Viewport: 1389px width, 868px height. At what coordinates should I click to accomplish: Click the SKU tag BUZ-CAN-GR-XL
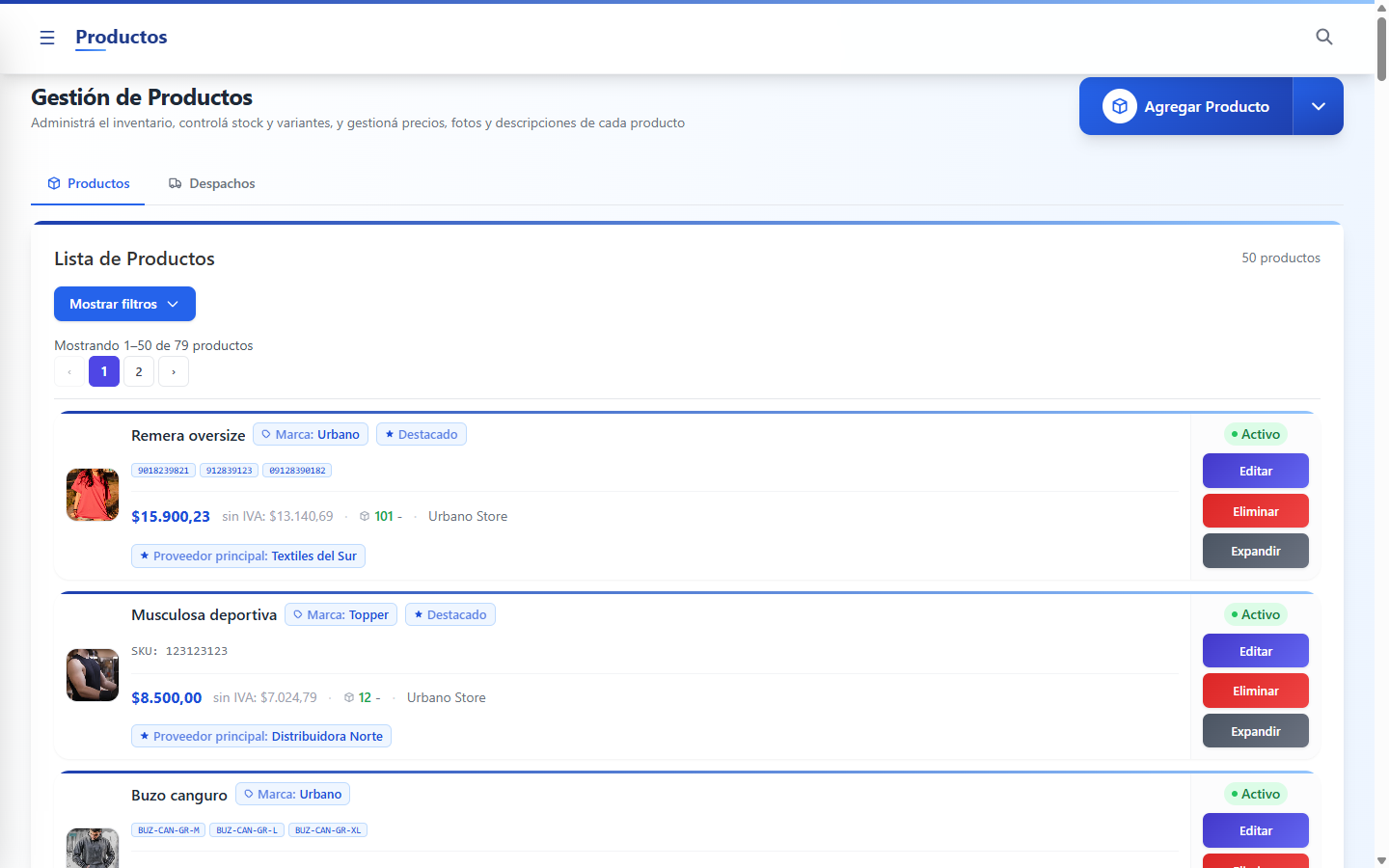click(x=328, y=830)
